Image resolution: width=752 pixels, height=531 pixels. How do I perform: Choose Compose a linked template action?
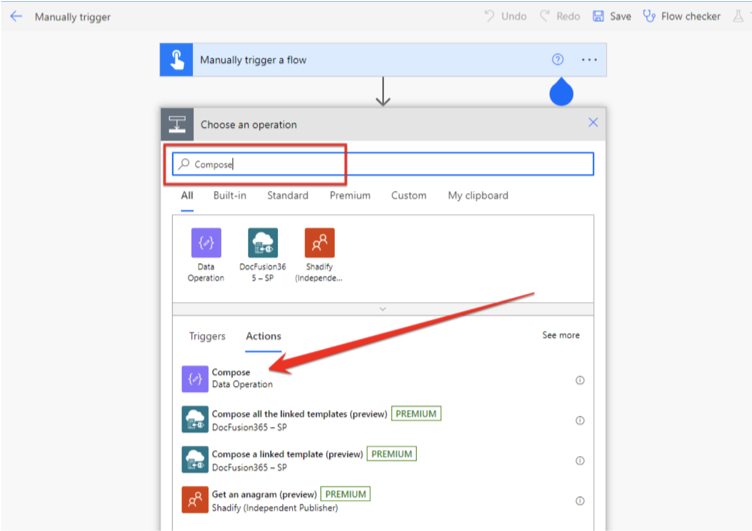(x=383, y=460)
